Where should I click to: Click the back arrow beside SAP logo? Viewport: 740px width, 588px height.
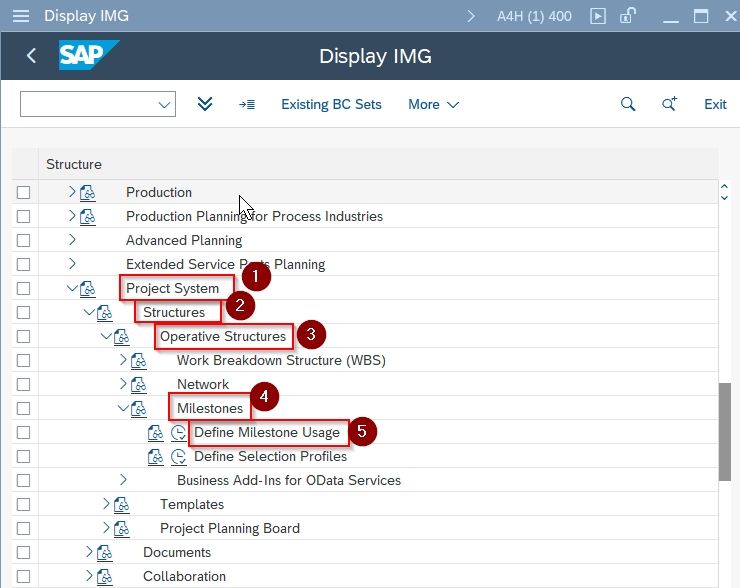click(x=31, y=56)
